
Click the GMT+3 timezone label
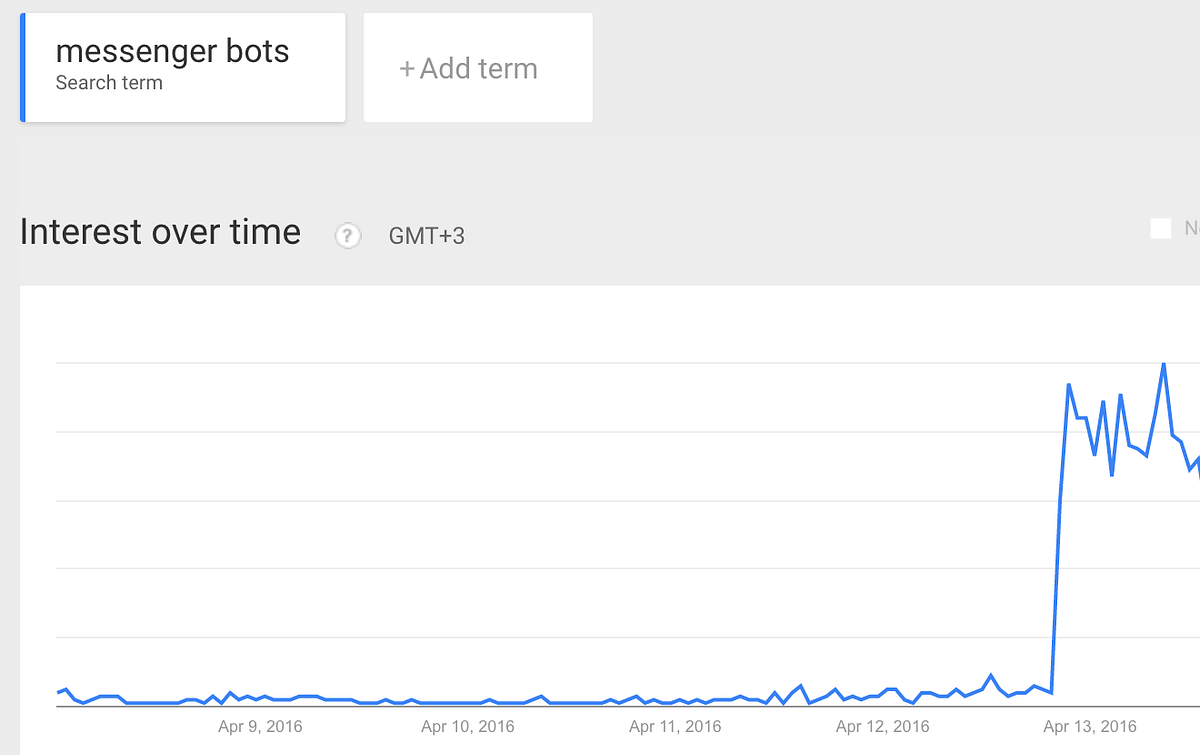pyautogui.click(x=427, y=236)
